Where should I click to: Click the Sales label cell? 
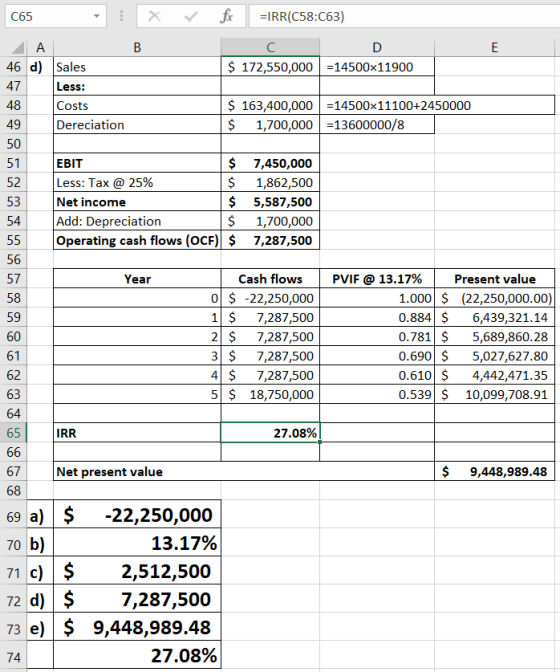(x=137, y=67)
